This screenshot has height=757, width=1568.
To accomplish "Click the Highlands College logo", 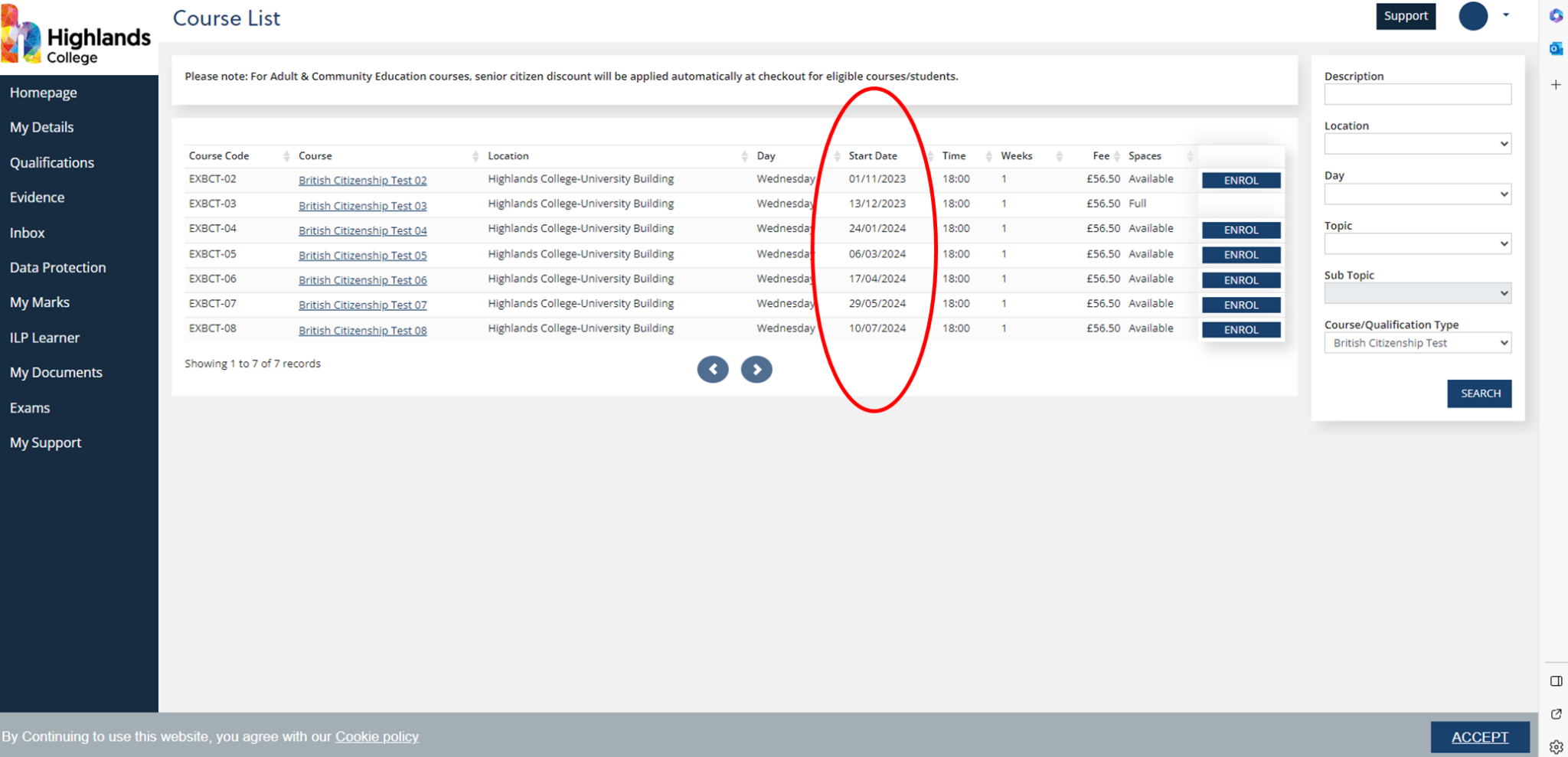I will tap(77, 37).
